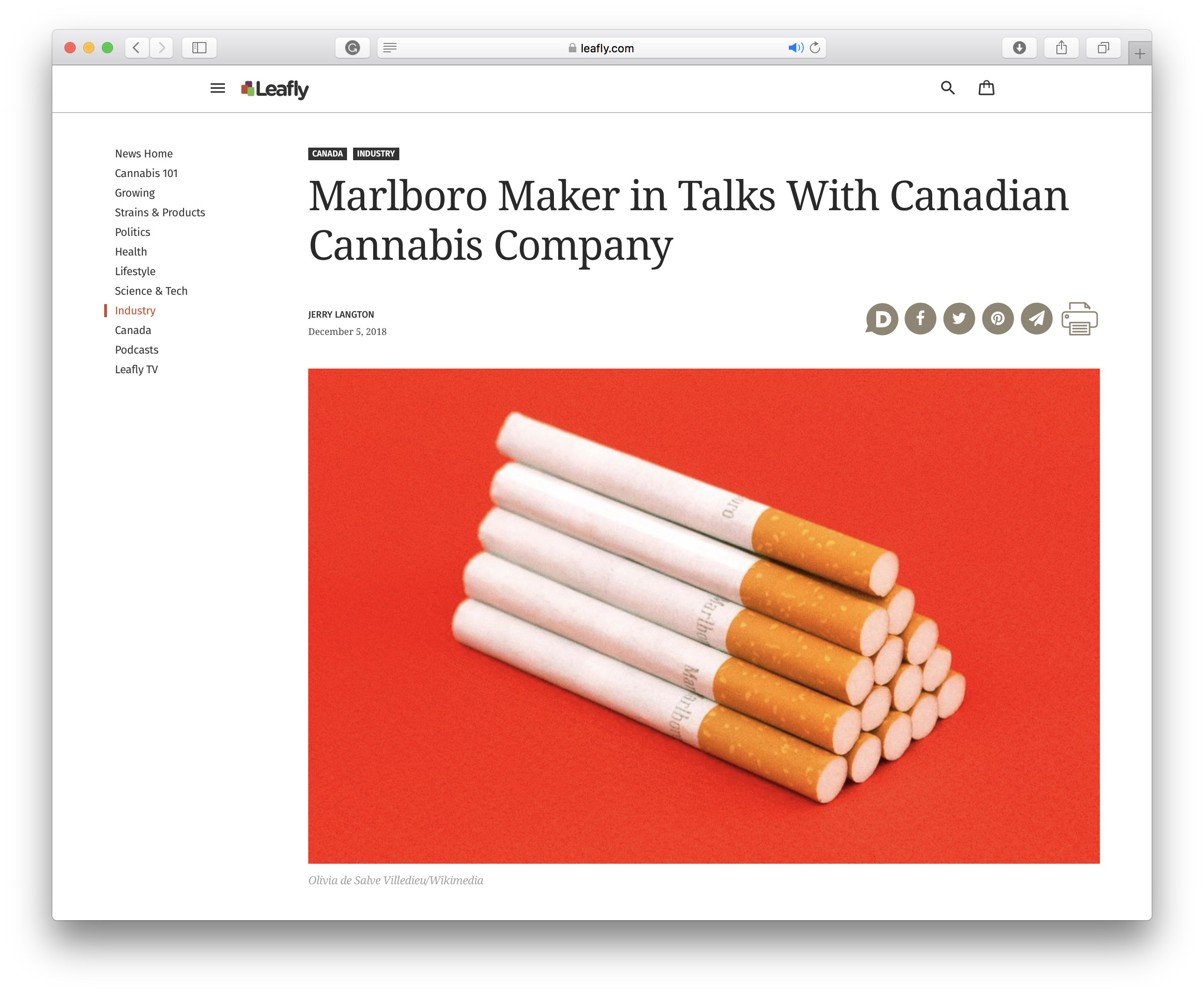The image size is (1204, 995).
Task: Send article via paper plane icon
Action: 1036,319
